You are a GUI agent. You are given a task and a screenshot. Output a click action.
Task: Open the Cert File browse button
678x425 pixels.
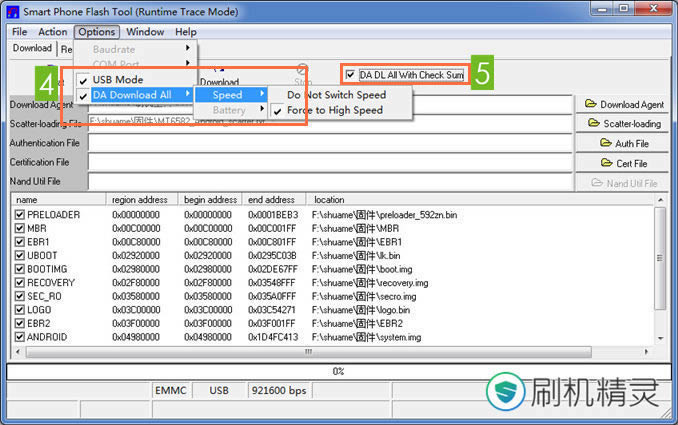tap(624, 163)
